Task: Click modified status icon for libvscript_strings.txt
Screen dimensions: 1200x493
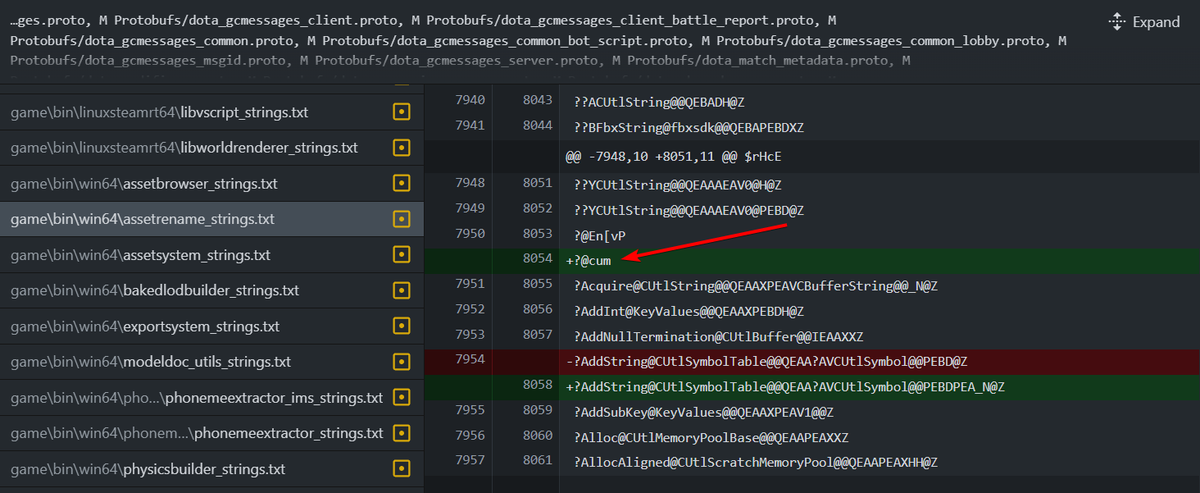Action: (x=402, y=112)
